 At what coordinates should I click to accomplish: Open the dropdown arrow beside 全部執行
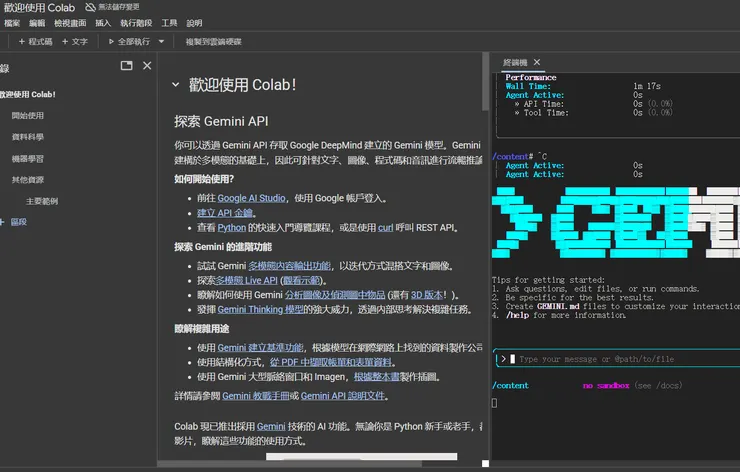pyautogui.click(x=161, y=42)
